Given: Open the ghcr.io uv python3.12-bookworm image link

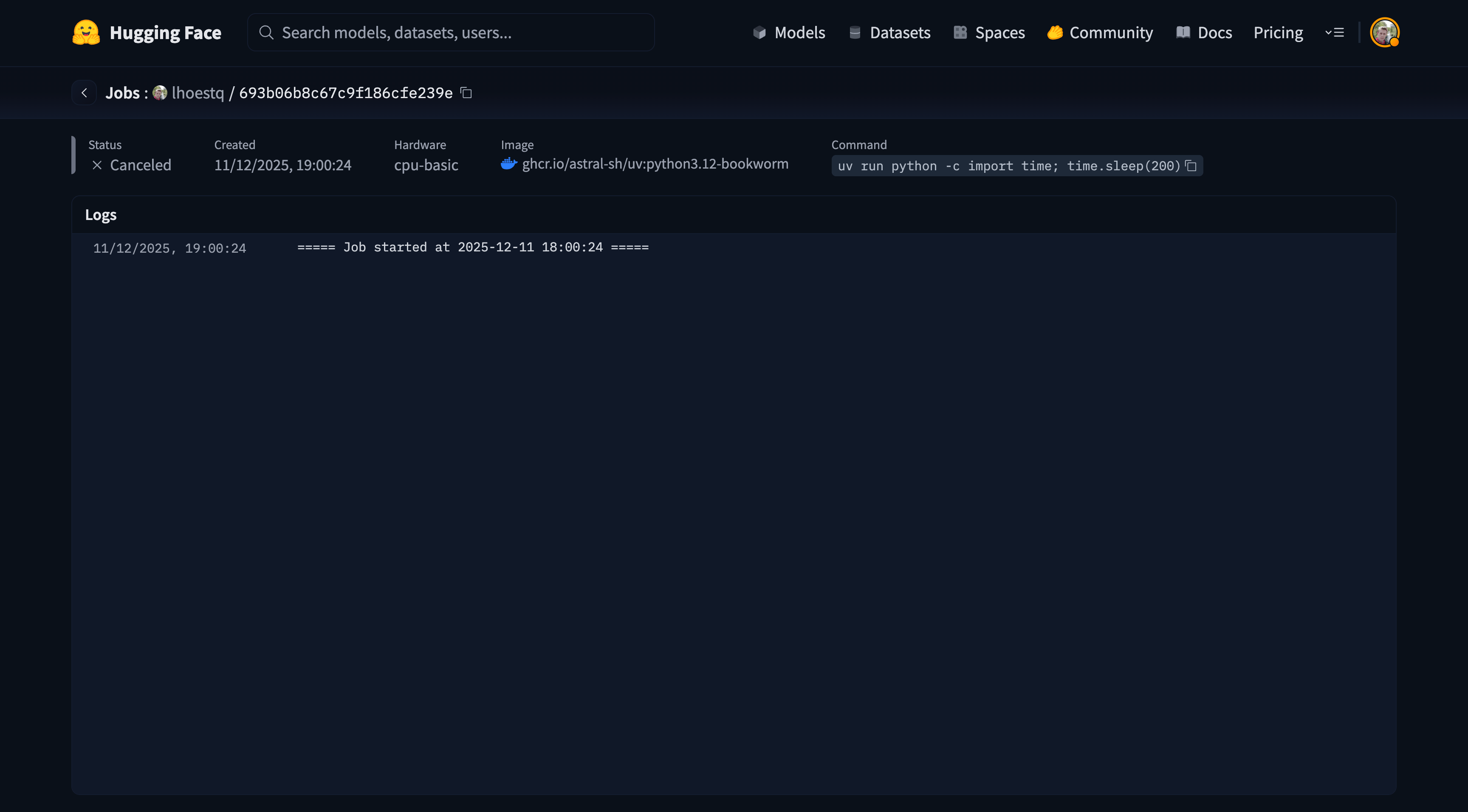Looking at the screenshot, I should click(655, 164).
